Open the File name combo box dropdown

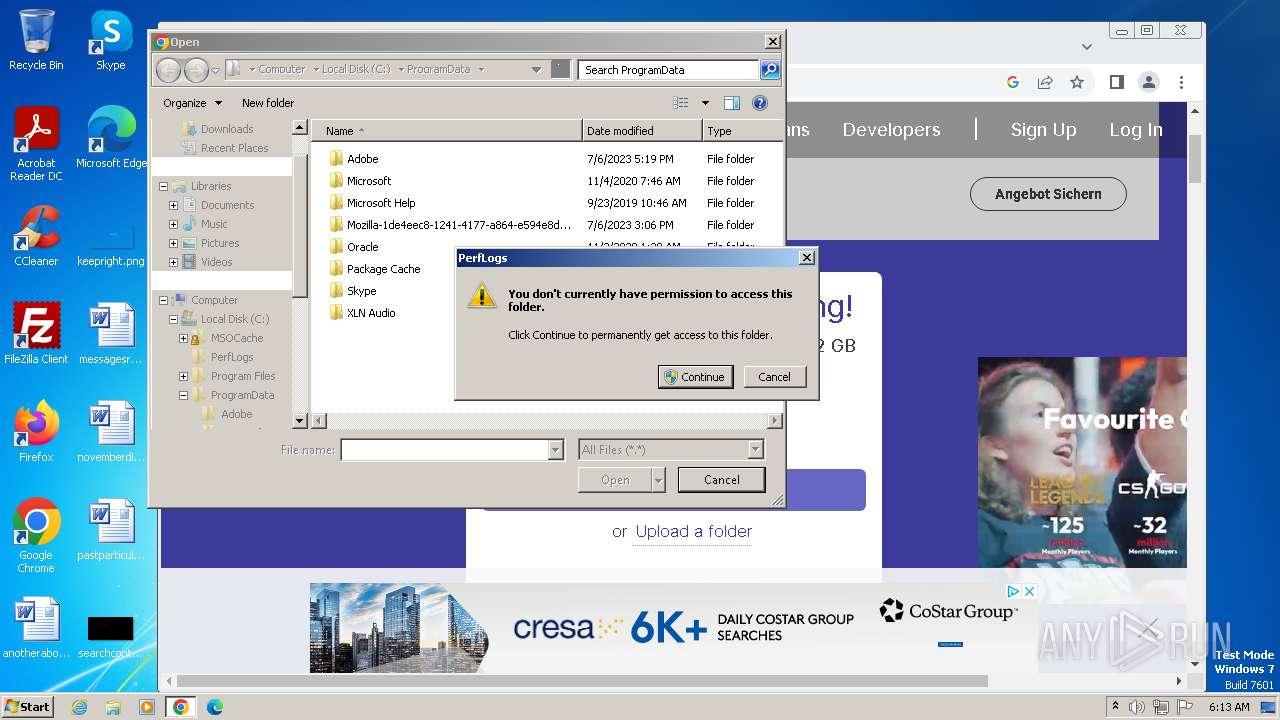tap(555, 450)
